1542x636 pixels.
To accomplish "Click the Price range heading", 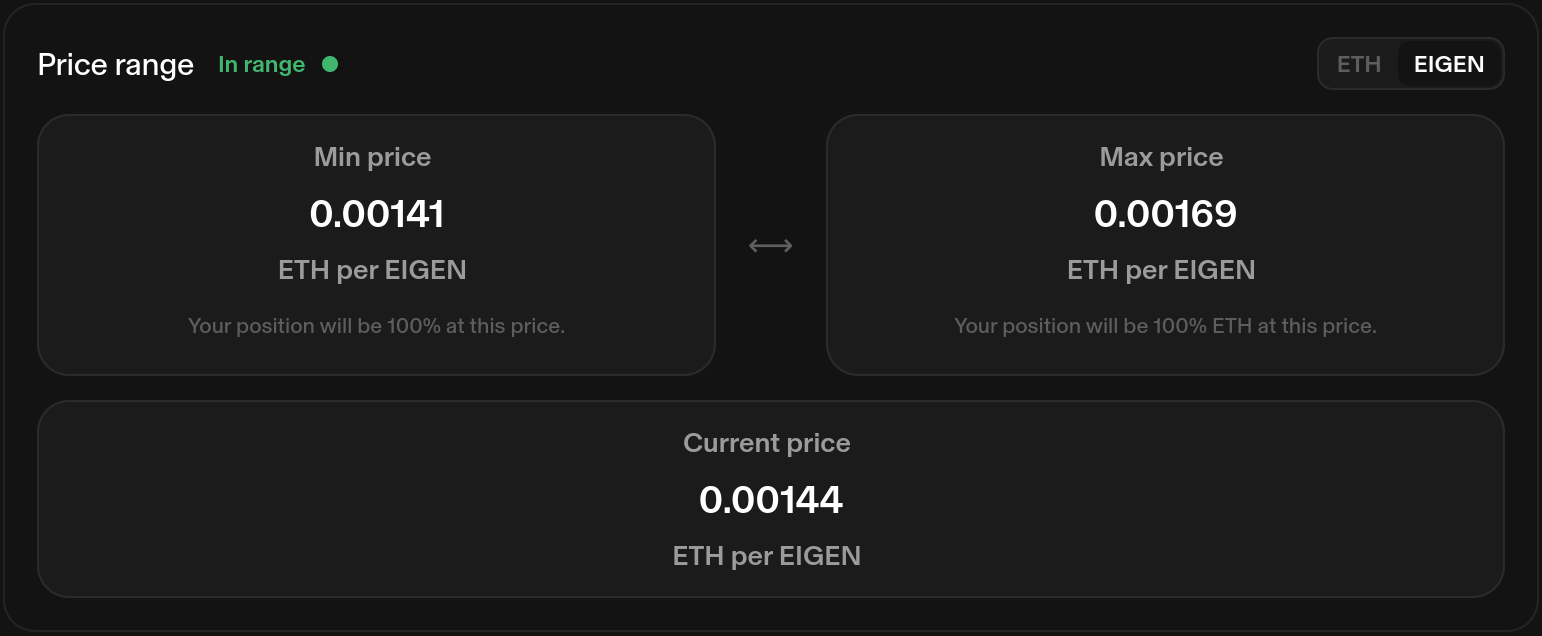I will point(116,65).
